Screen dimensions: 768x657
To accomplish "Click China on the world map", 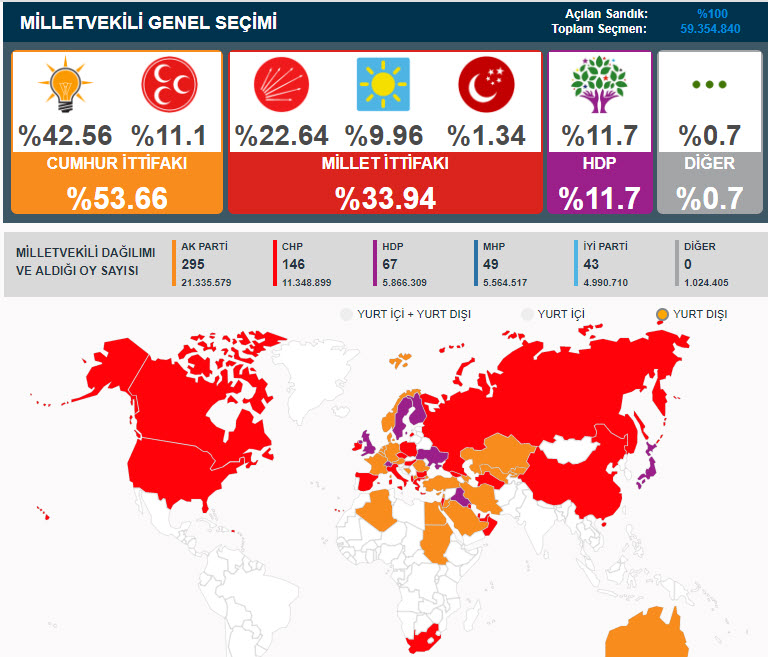I will (578, 480).
